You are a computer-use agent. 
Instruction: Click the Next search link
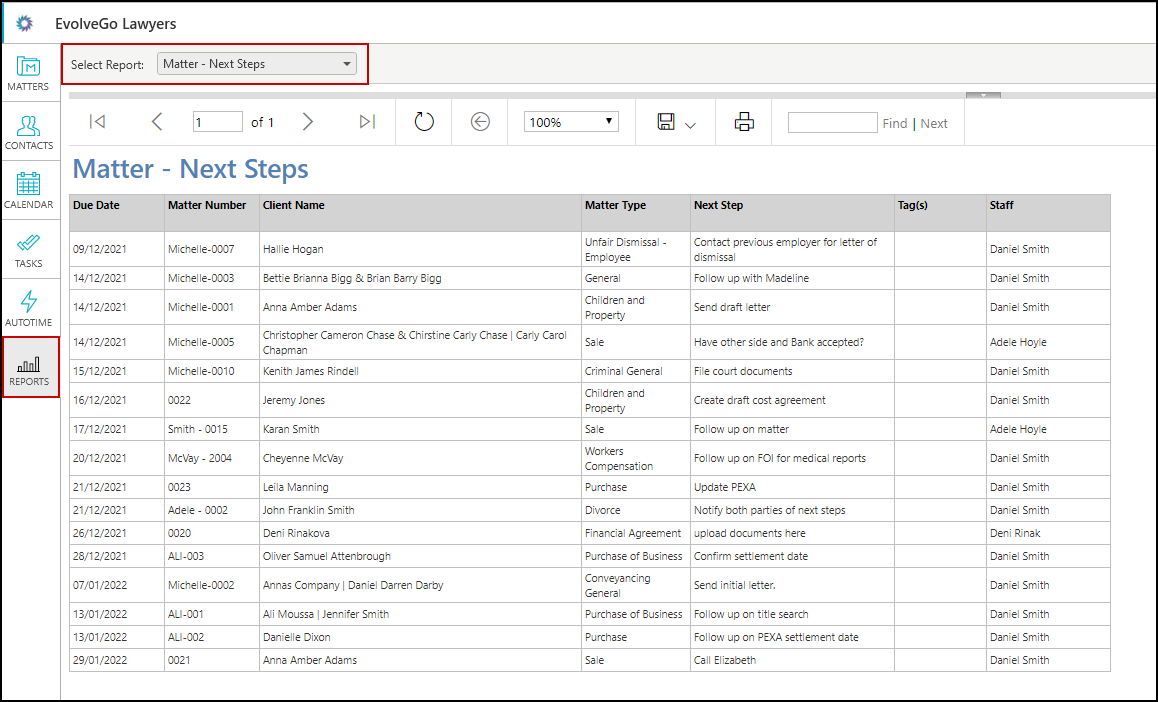pos(933,123)
